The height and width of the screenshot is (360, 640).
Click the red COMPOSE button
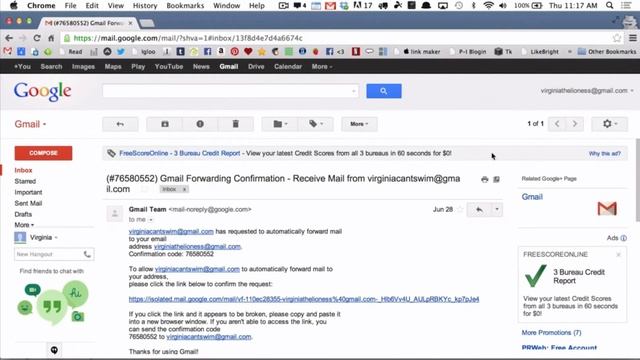tap(43, 153)
